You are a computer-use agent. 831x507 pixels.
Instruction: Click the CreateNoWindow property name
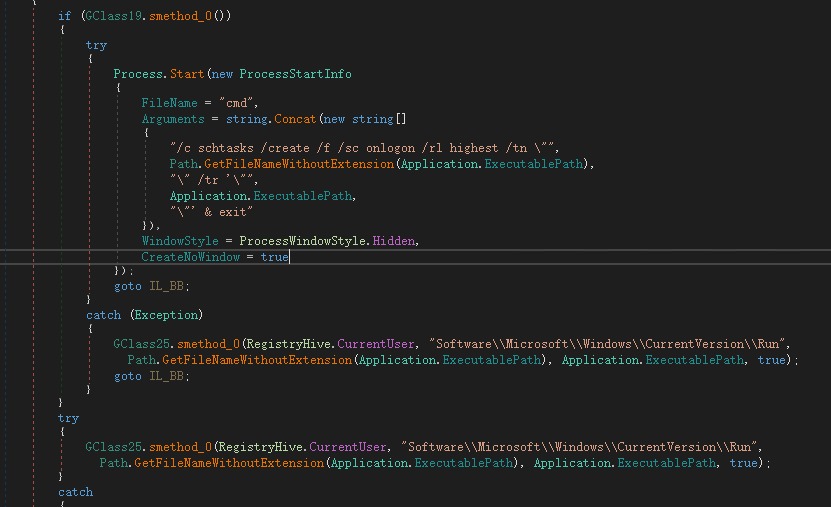(190, 256)
